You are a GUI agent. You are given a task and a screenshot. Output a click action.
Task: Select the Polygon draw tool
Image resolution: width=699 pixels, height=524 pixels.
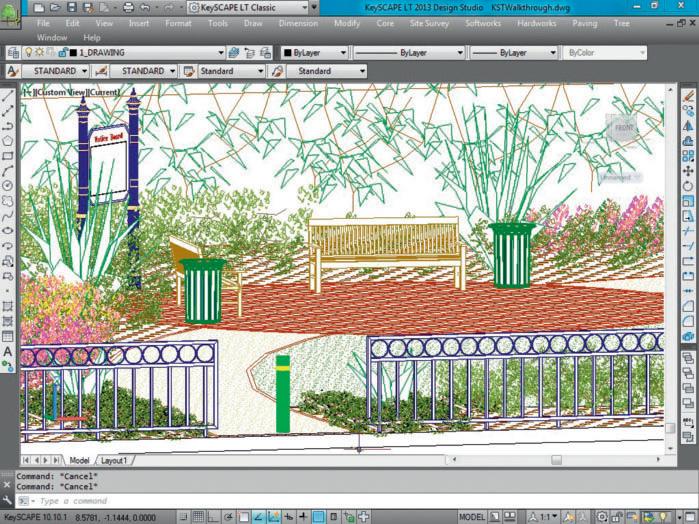click(x=8, y=141)
